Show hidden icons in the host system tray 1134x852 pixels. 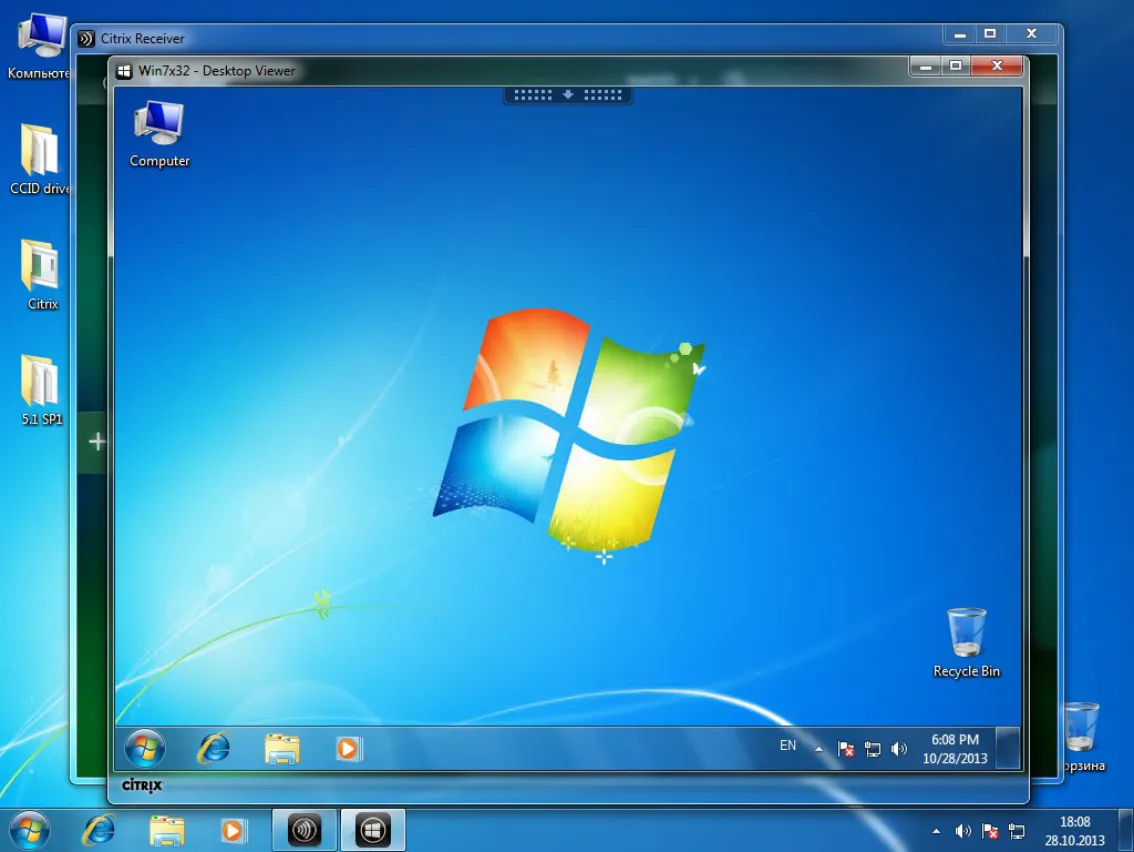936,832
